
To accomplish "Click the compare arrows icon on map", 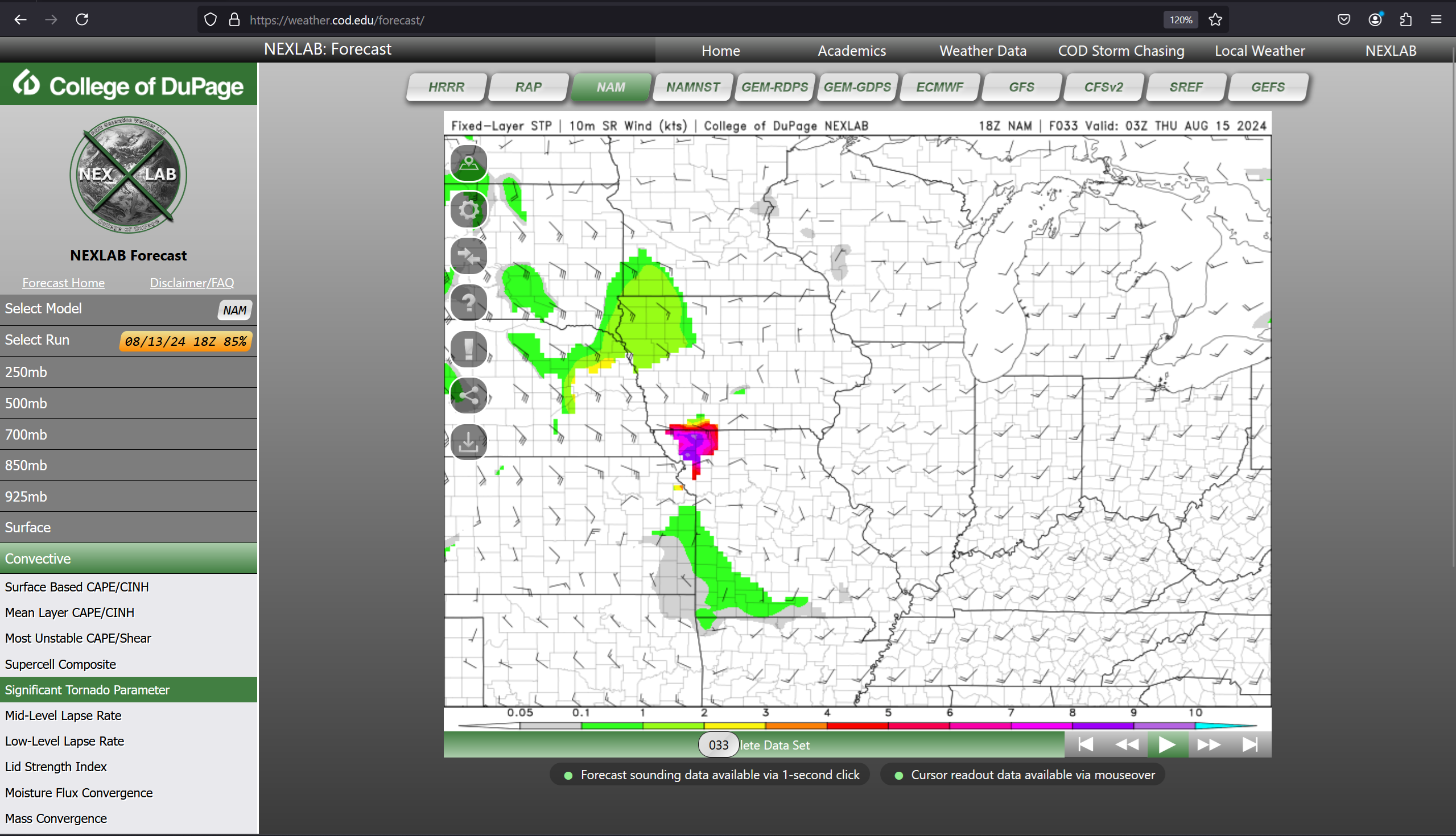I will click(x=469, y=256).
